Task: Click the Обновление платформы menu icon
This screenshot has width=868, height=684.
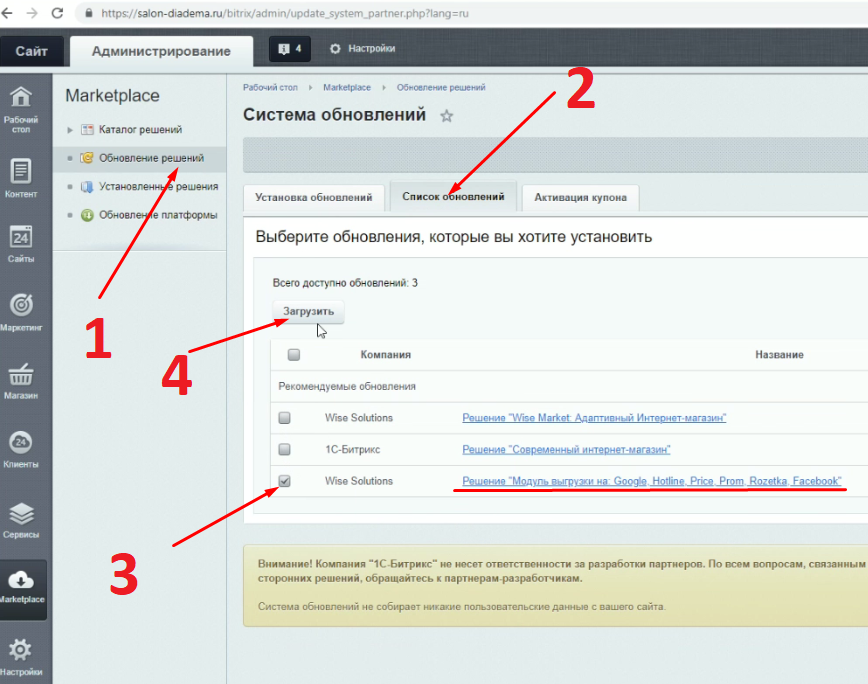Action: pyautogui.click(x=87, y=215)
